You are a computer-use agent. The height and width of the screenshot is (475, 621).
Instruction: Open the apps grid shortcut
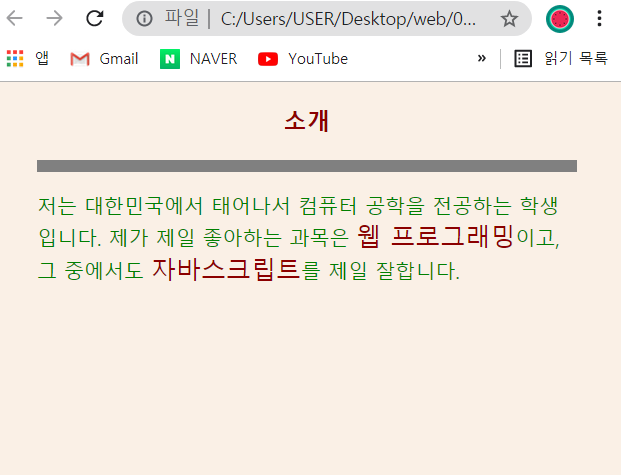click(x=27, y=59)
